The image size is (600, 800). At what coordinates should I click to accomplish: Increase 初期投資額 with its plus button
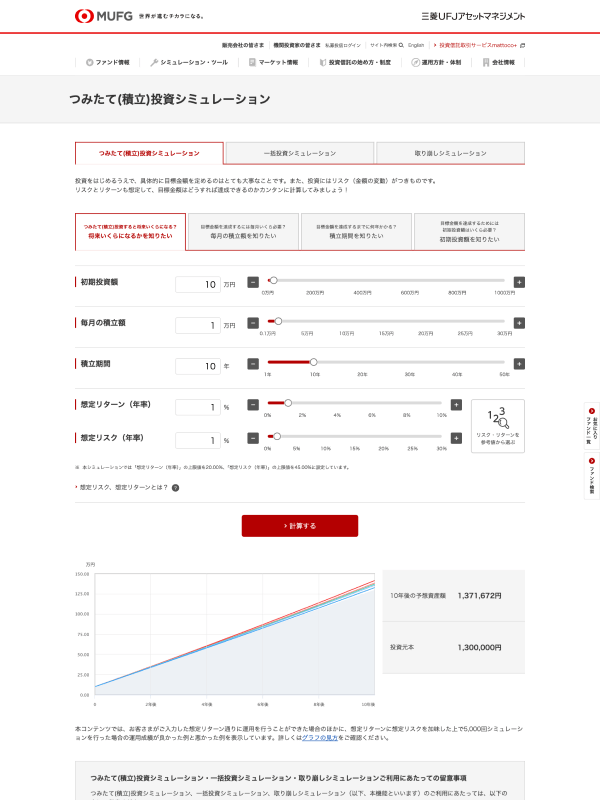(519, 283)
